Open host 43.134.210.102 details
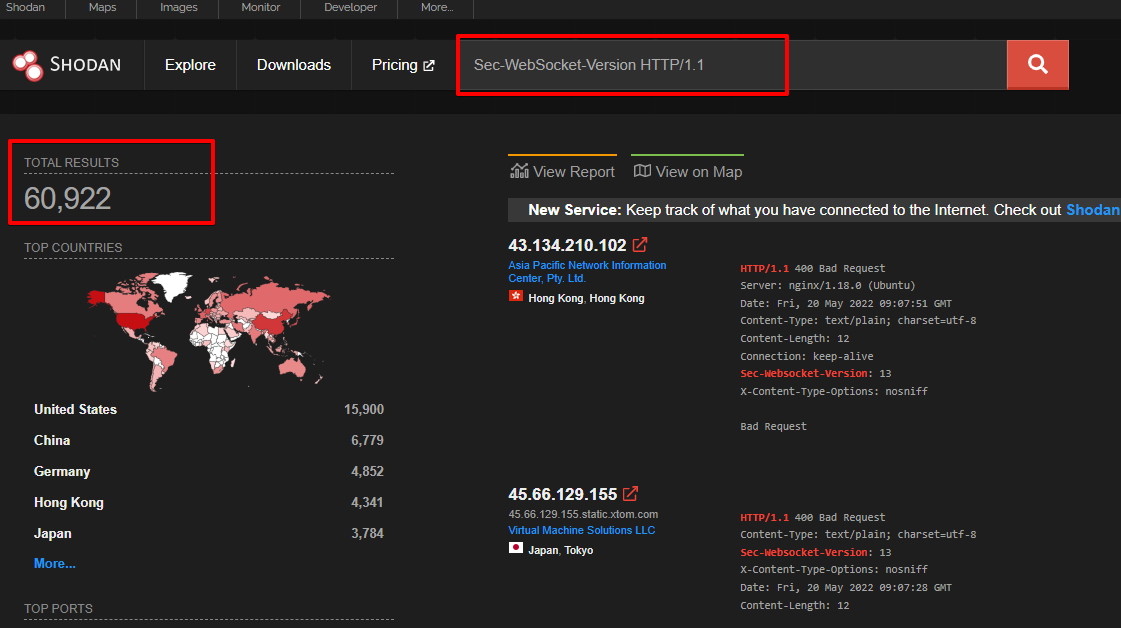The width and height of the screenshot is (1121, 628). pyautogui.click(x=567, y=245)
